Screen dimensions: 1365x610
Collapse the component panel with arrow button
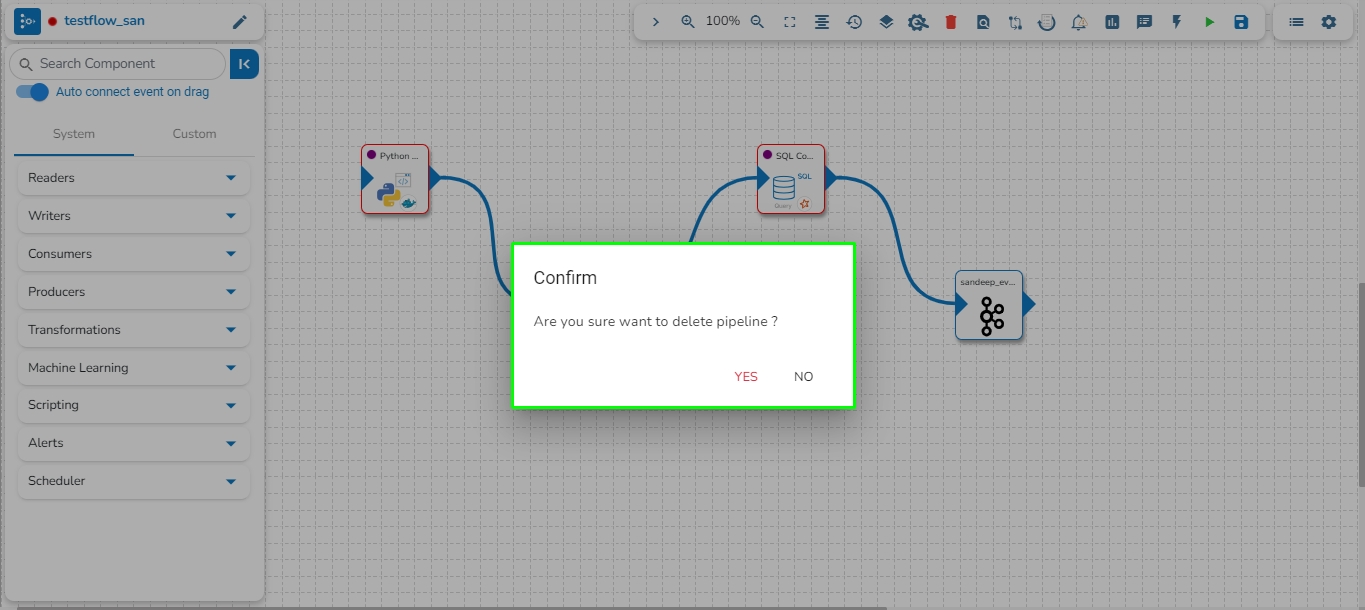244,64
